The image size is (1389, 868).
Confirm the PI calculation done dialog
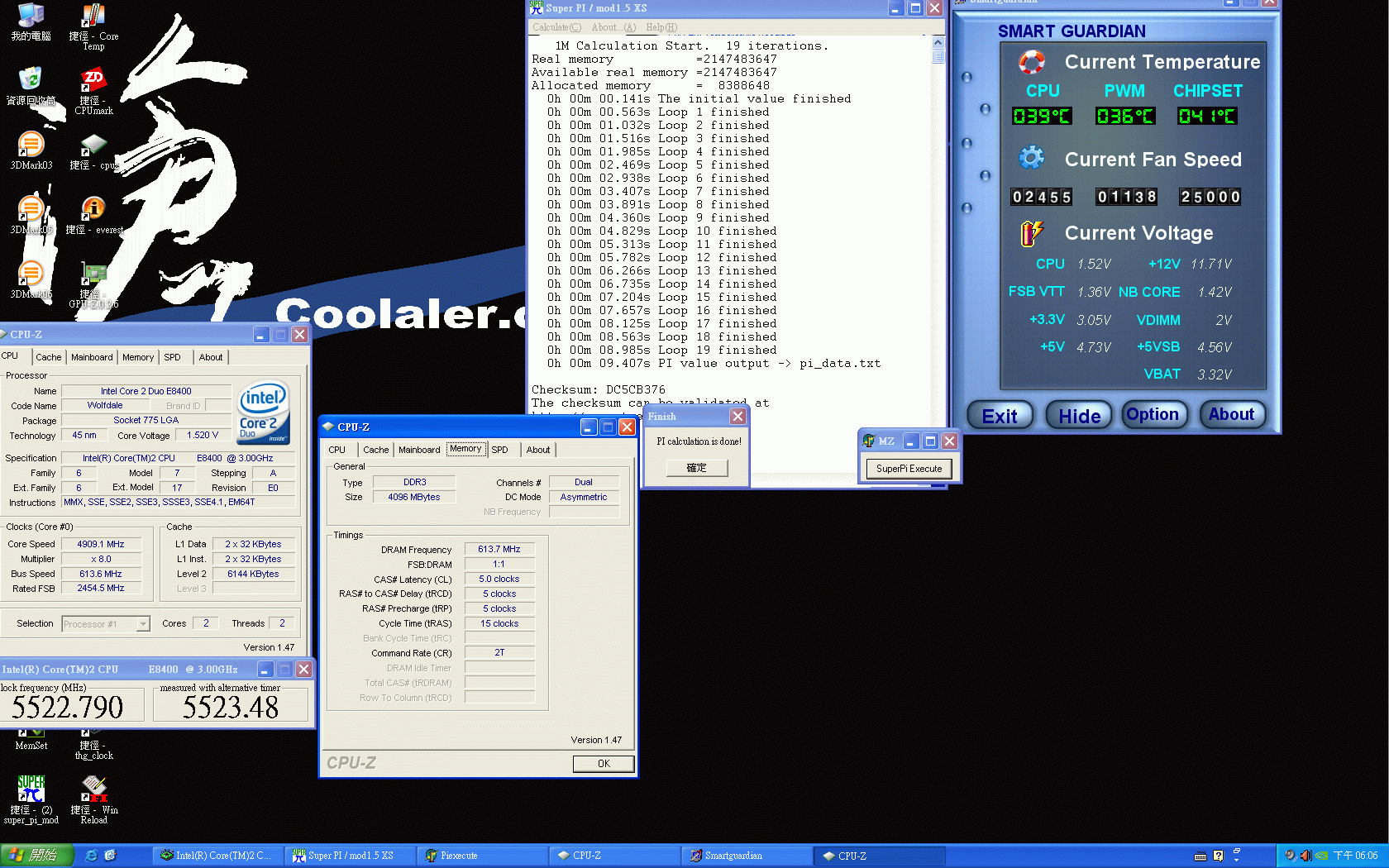click(x=697, y=468)
